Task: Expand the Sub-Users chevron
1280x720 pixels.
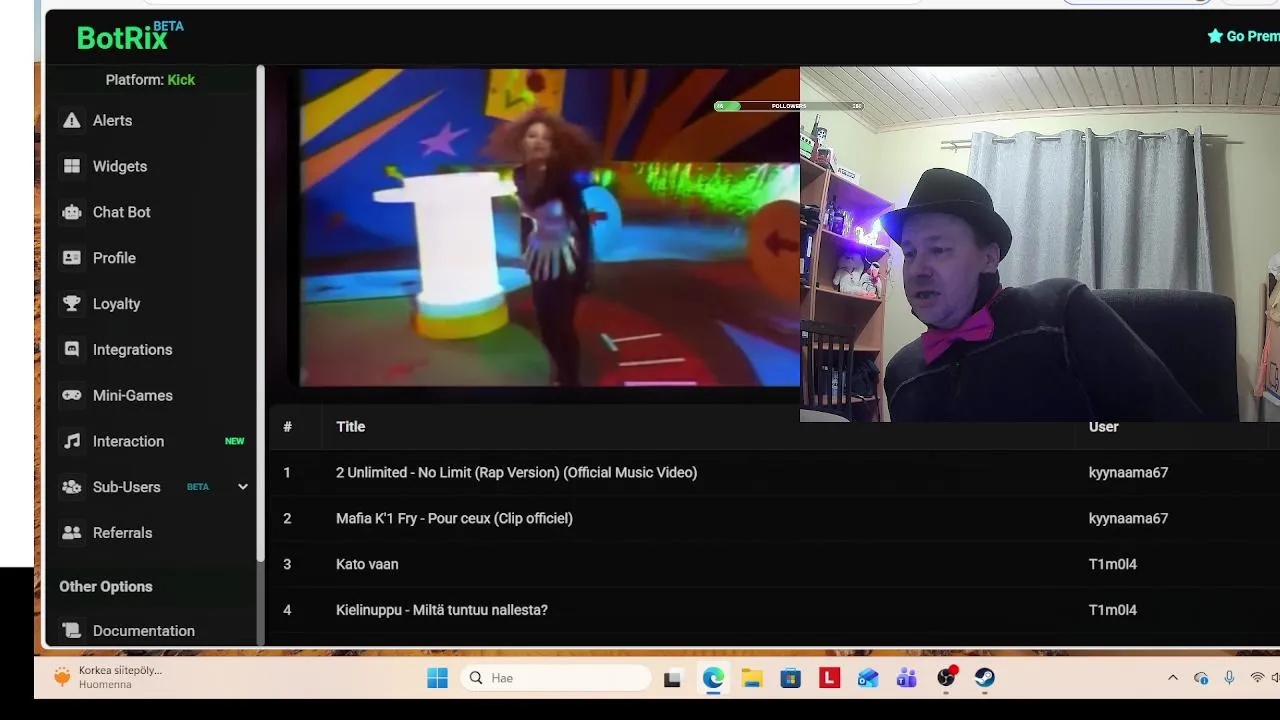Action: click(242, 487)
